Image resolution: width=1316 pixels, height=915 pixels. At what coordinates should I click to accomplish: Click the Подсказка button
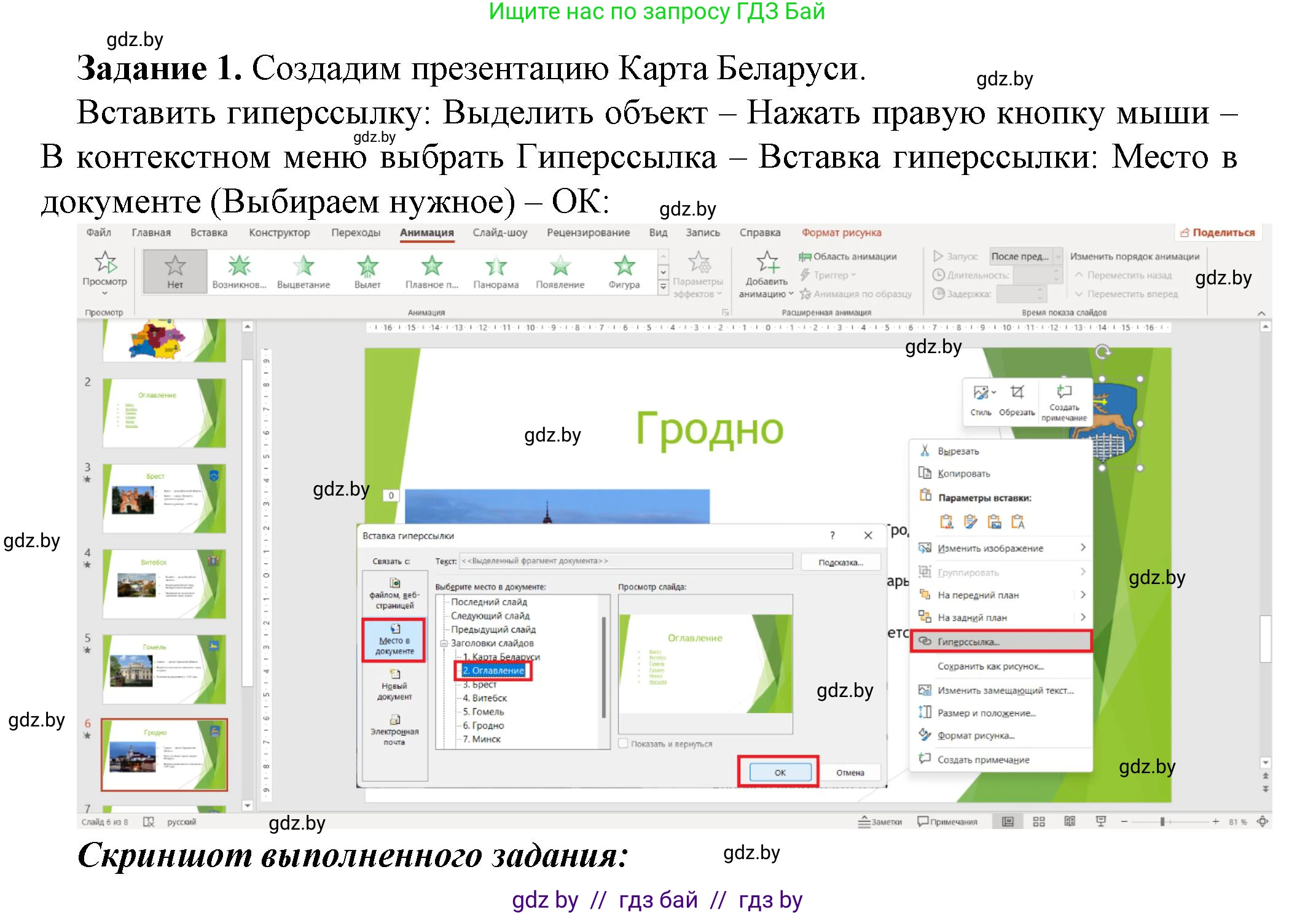(x=840, y=561)
